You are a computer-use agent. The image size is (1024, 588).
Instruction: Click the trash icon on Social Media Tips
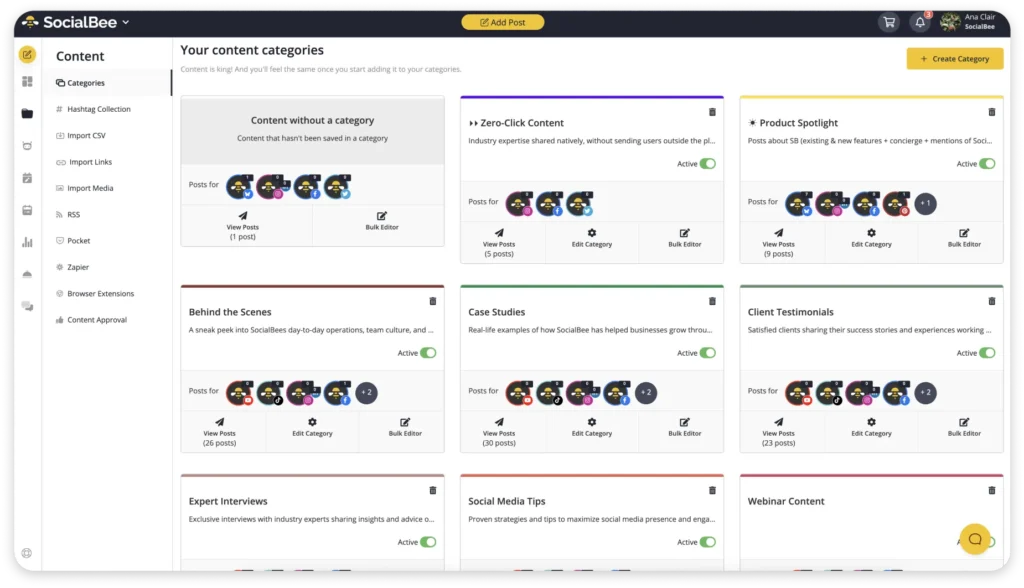point(712,490)
